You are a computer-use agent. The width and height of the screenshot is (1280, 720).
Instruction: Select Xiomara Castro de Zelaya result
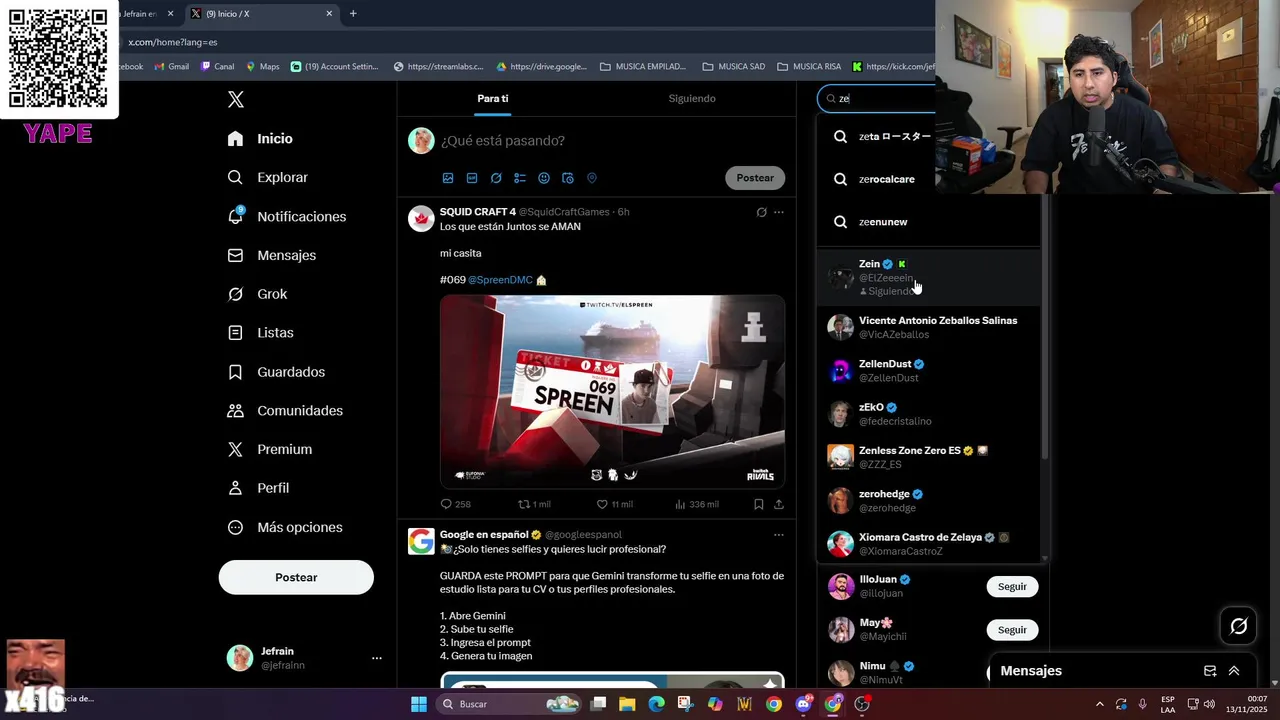(x=928, y=544)
